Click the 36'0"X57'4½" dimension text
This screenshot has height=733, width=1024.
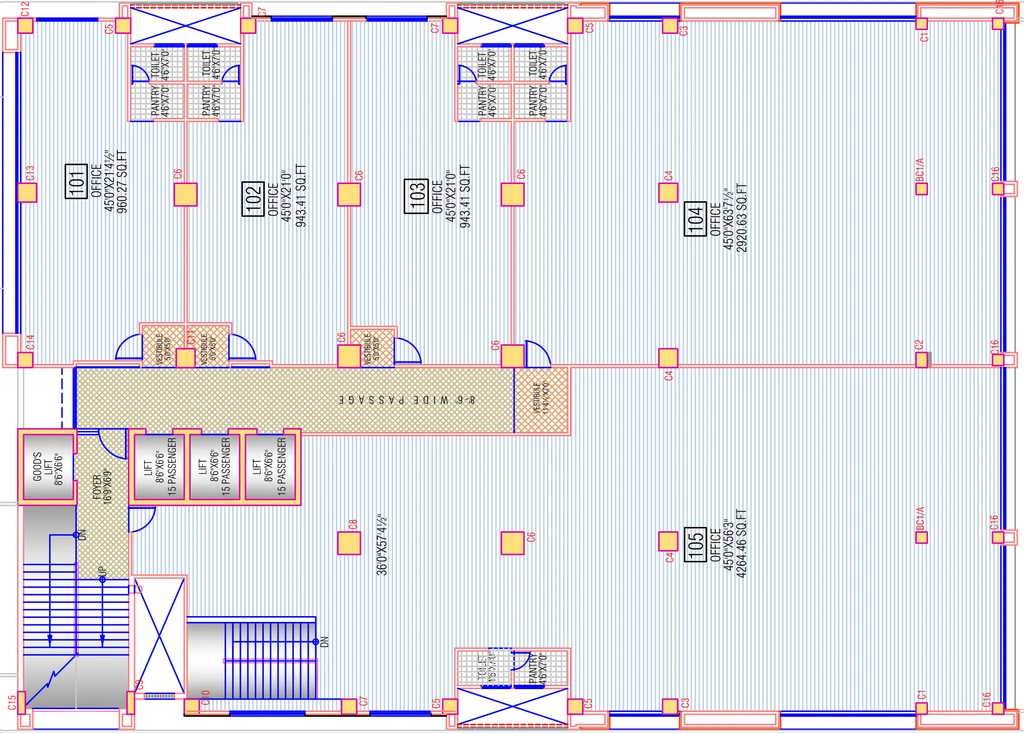point(383,544)
